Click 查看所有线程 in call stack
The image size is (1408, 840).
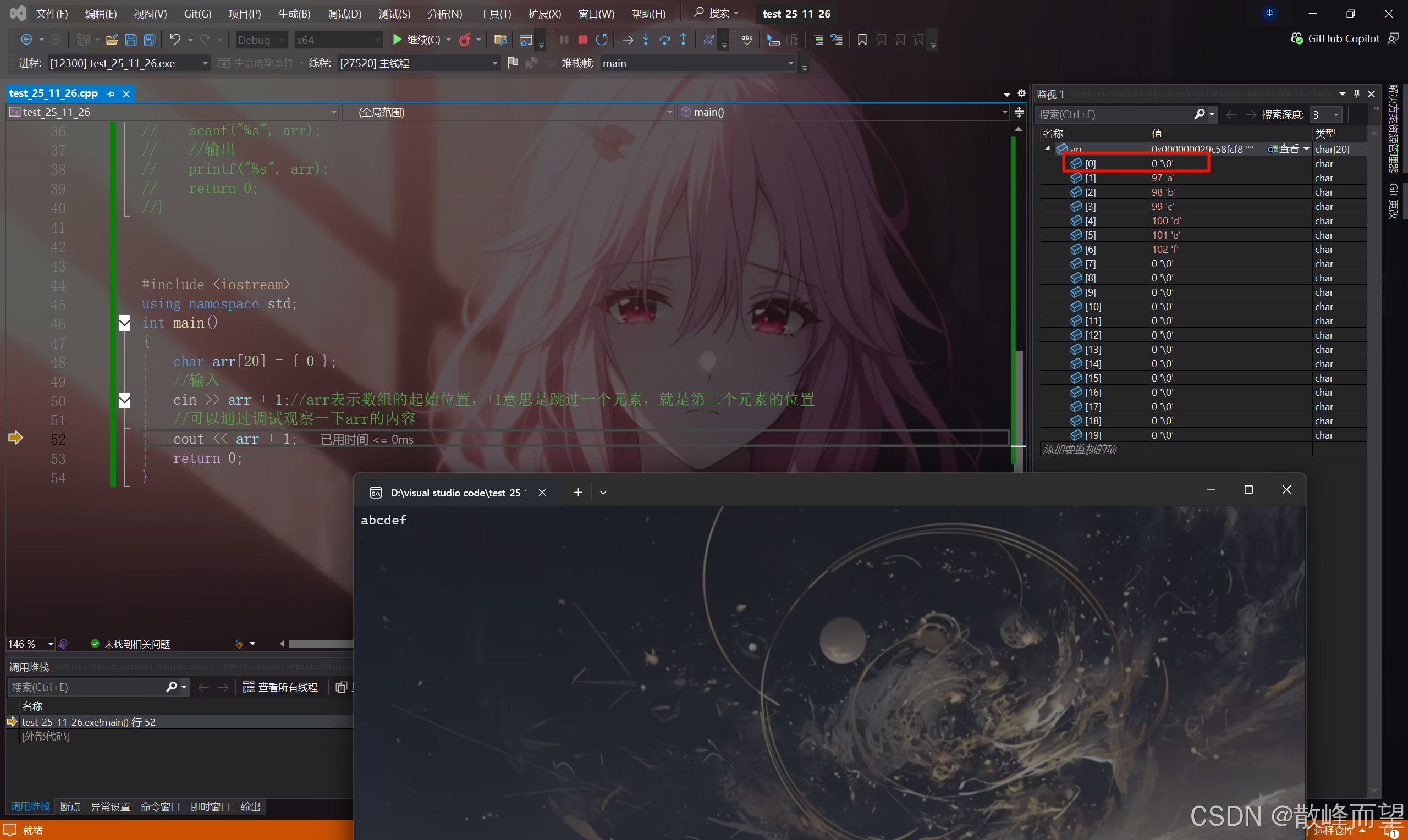coord(281,687)
